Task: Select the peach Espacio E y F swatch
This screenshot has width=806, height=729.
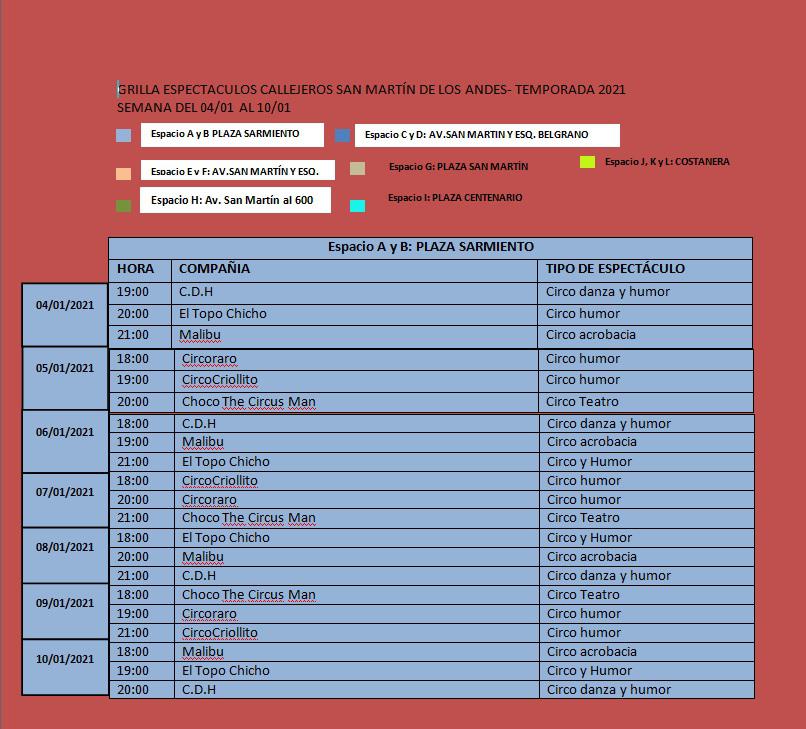Action: (x=124, y=173)
